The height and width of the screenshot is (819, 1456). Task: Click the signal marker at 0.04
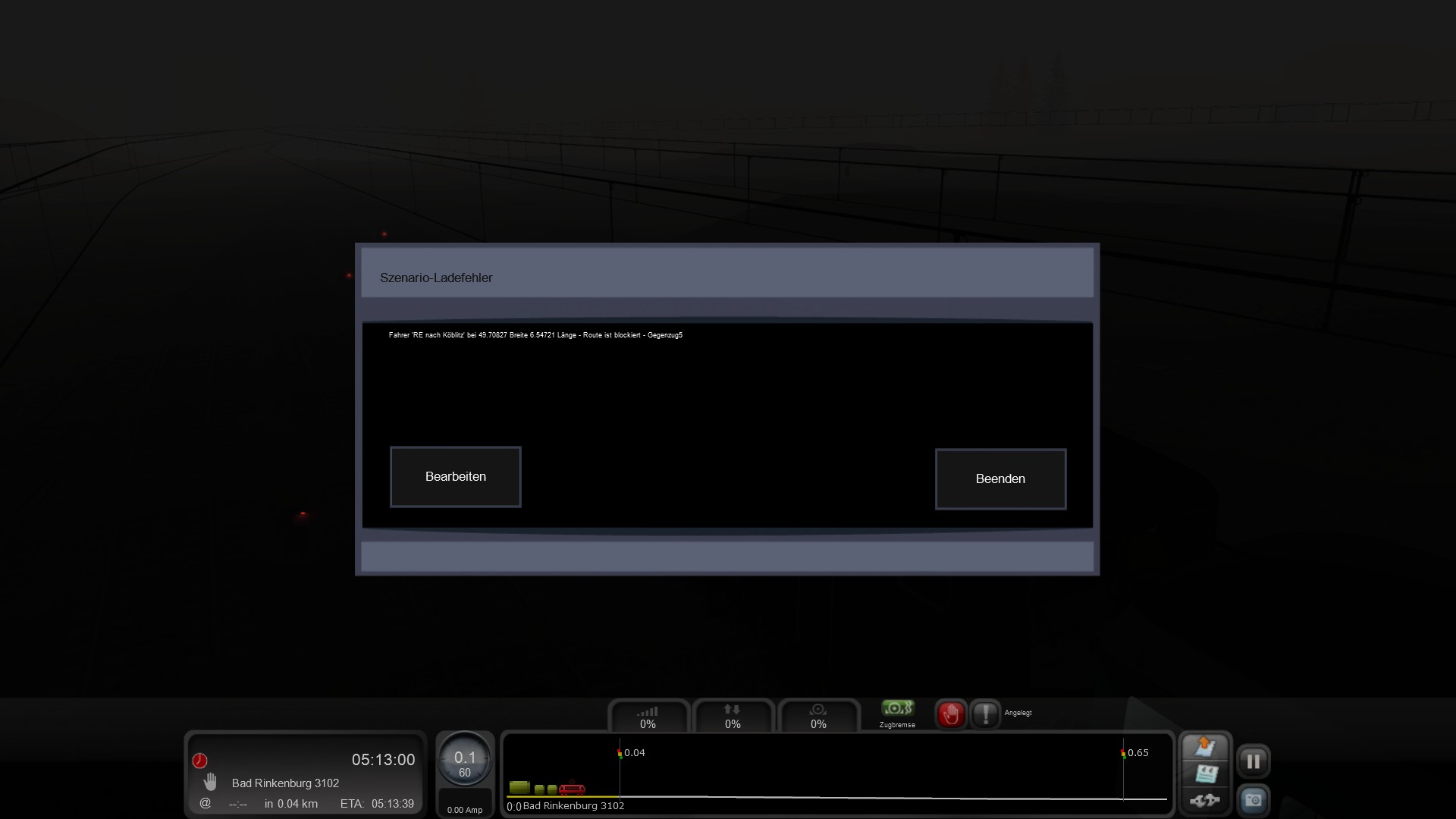[620, 753]
